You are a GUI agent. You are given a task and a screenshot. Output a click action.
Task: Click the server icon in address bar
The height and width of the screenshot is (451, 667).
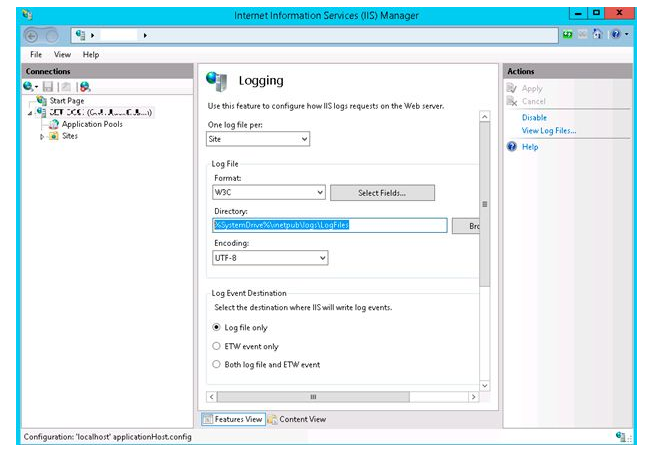click(80, 35)
